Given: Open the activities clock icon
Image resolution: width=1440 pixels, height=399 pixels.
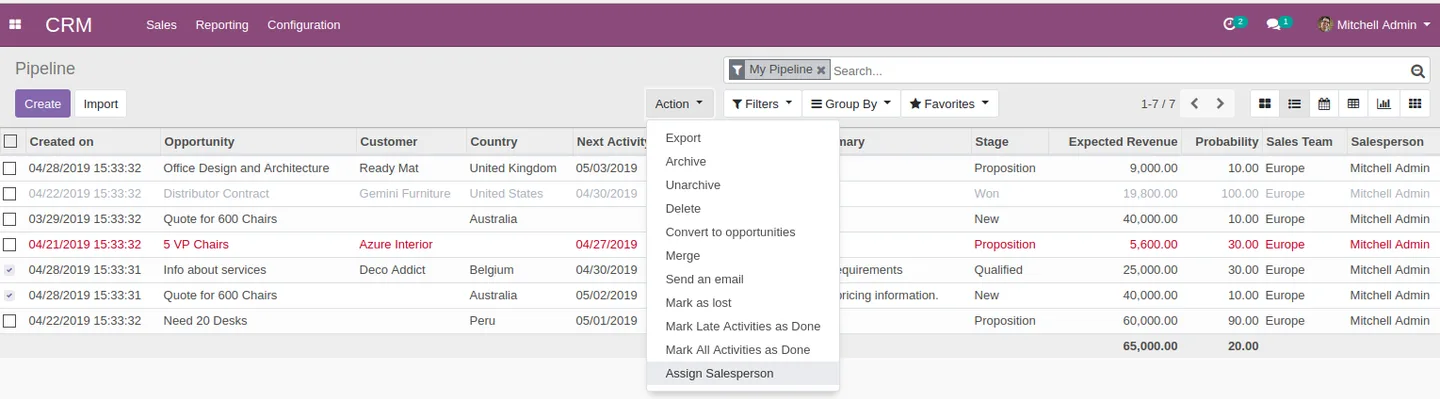Looking at the screenshot, I should point(1230,24).
